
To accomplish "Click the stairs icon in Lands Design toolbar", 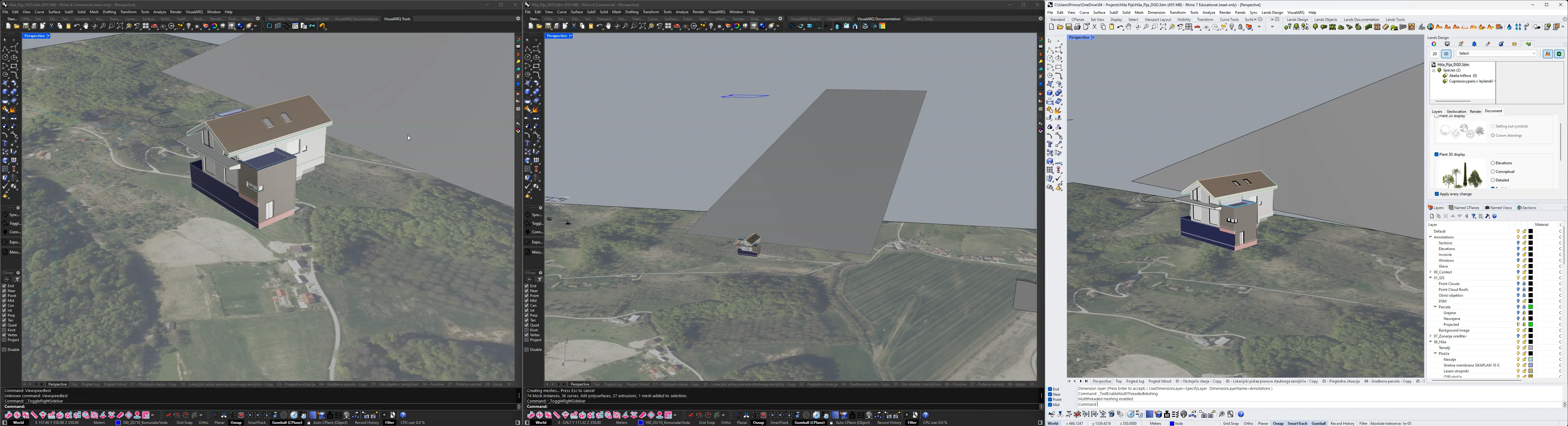I will point(1386,27).
